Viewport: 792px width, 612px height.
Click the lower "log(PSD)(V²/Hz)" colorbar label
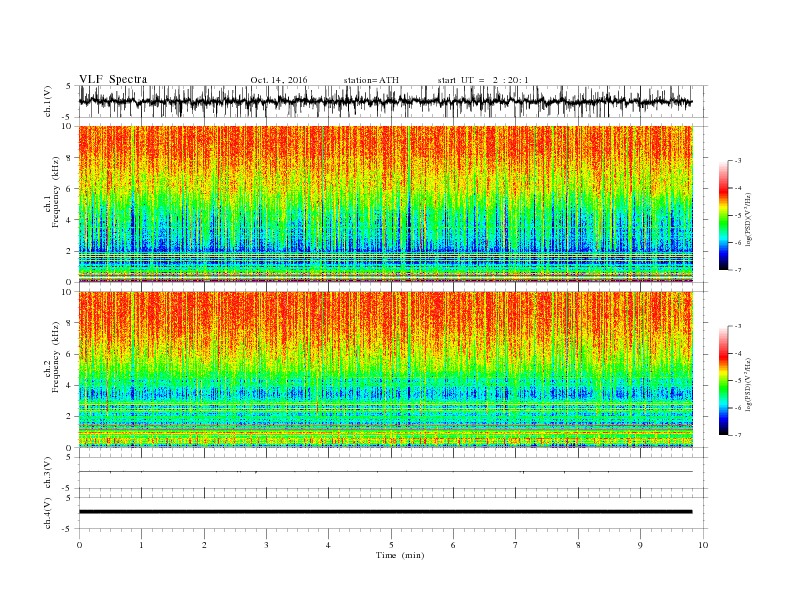(749, 384)
